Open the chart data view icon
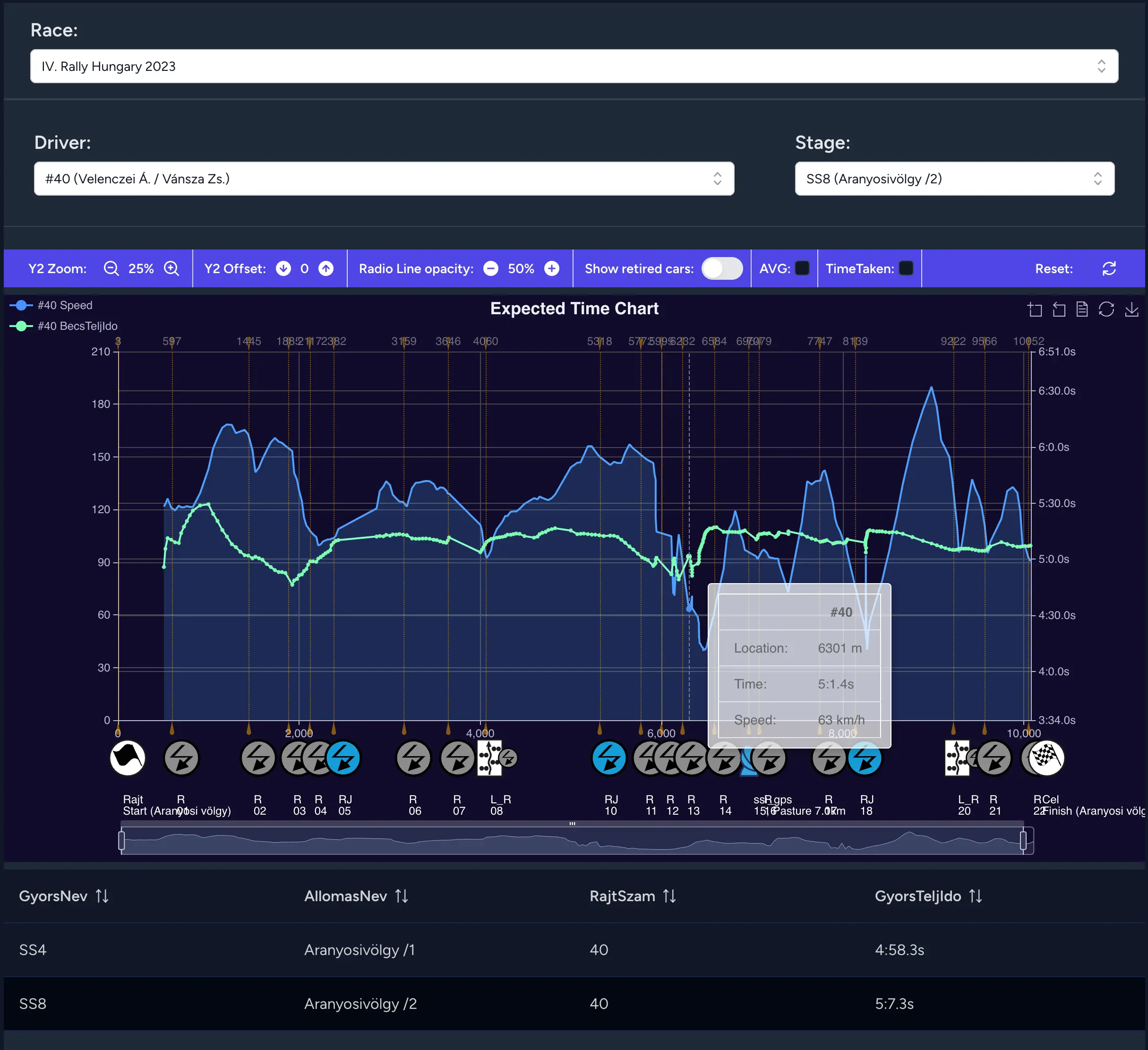 1082,310
